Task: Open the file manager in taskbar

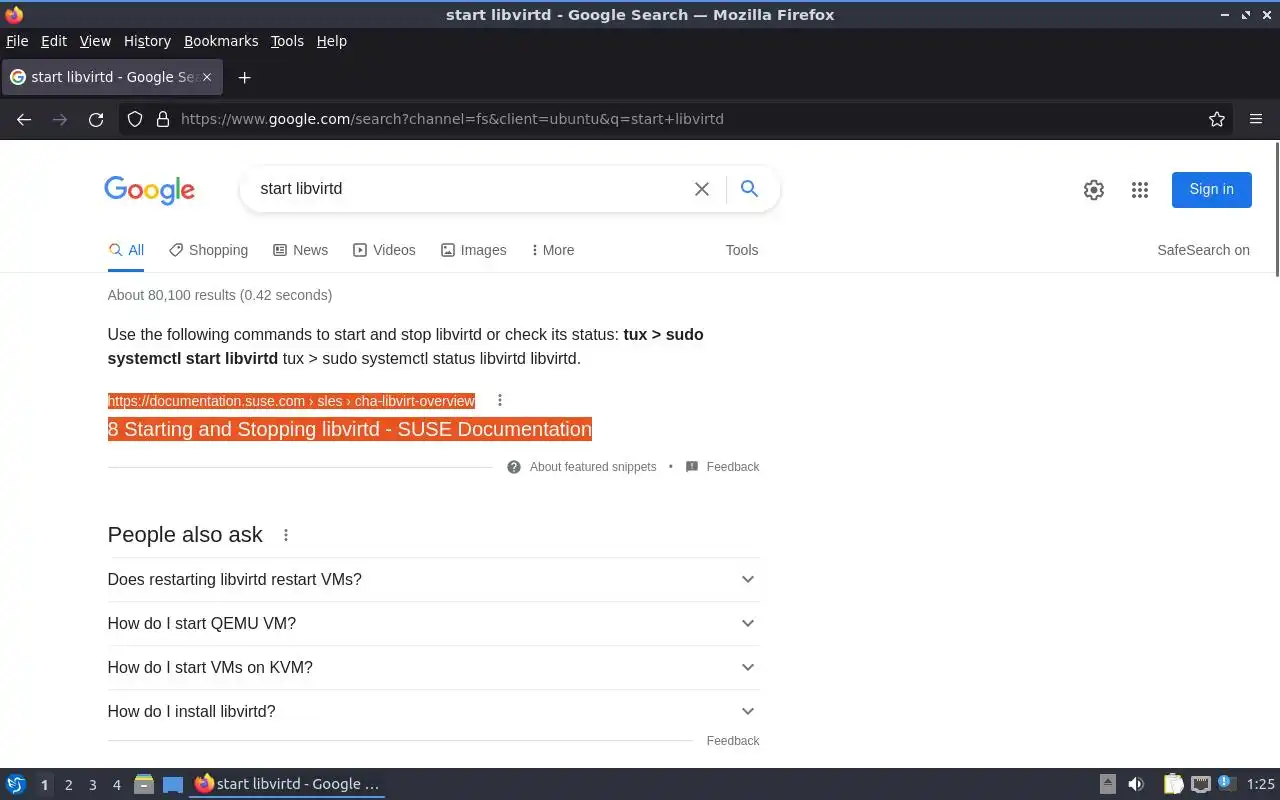Action: click(x=144, y=784)
